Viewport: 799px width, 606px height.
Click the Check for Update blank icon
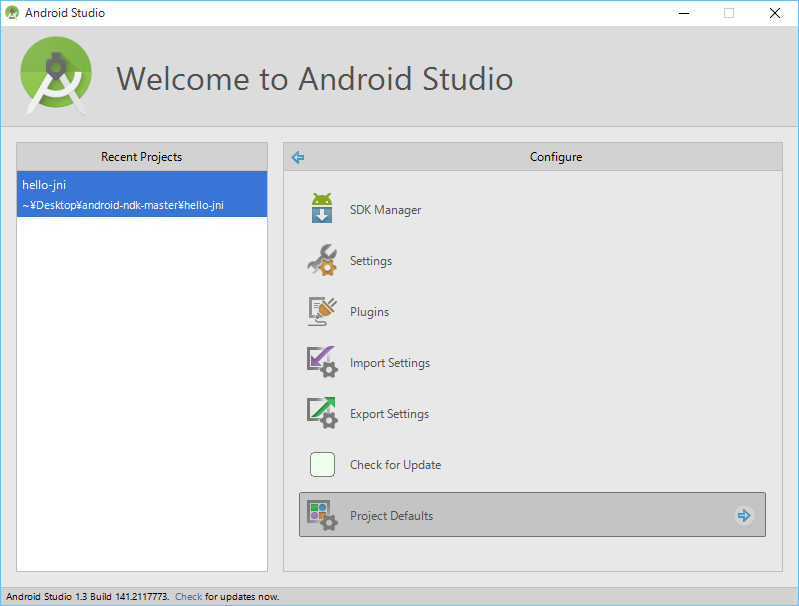click(x=322, y=465)
